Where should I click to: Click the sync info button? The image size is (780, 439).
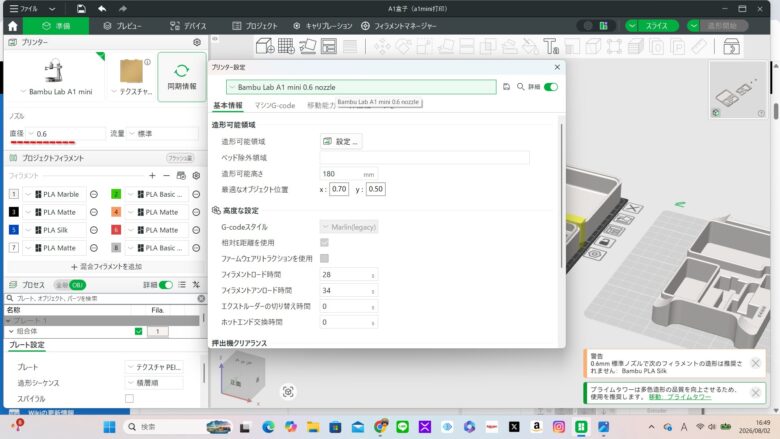click(x=182, y=77)
